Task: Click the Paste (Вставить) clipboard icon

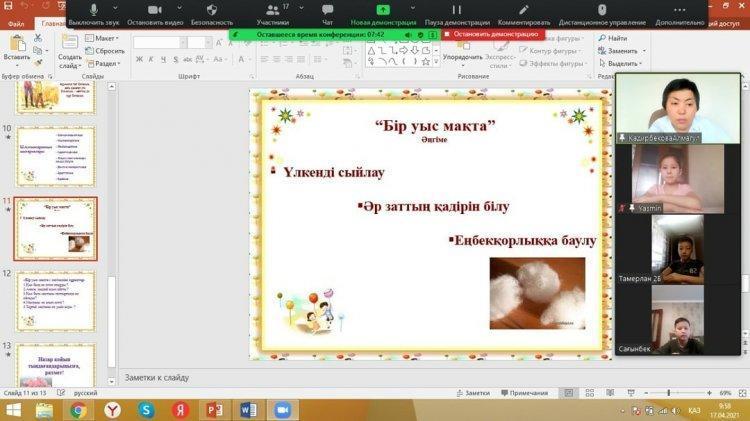Action: [x=17, y=44]
